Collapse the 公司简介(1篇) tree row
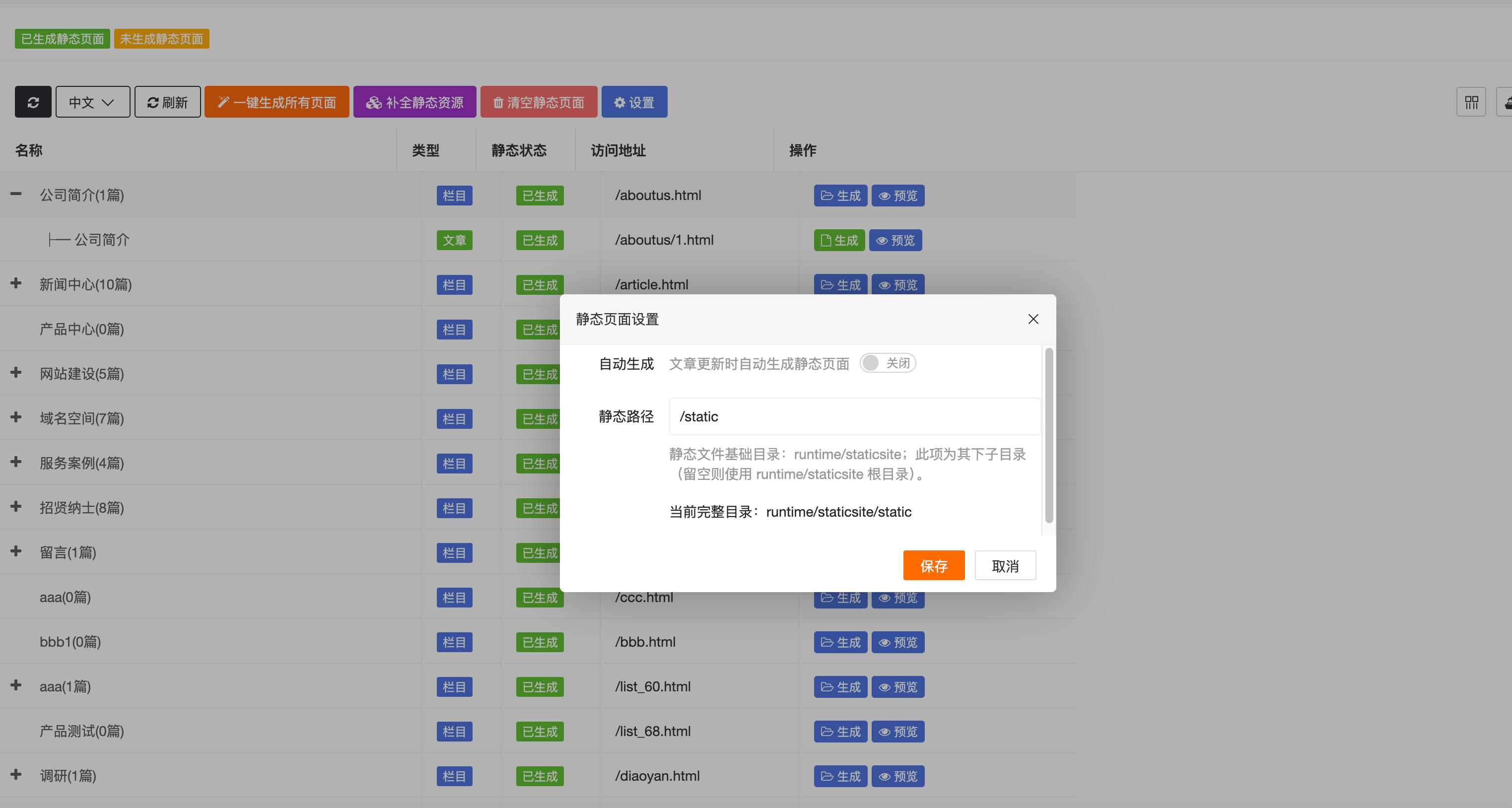 click(15, 194)
